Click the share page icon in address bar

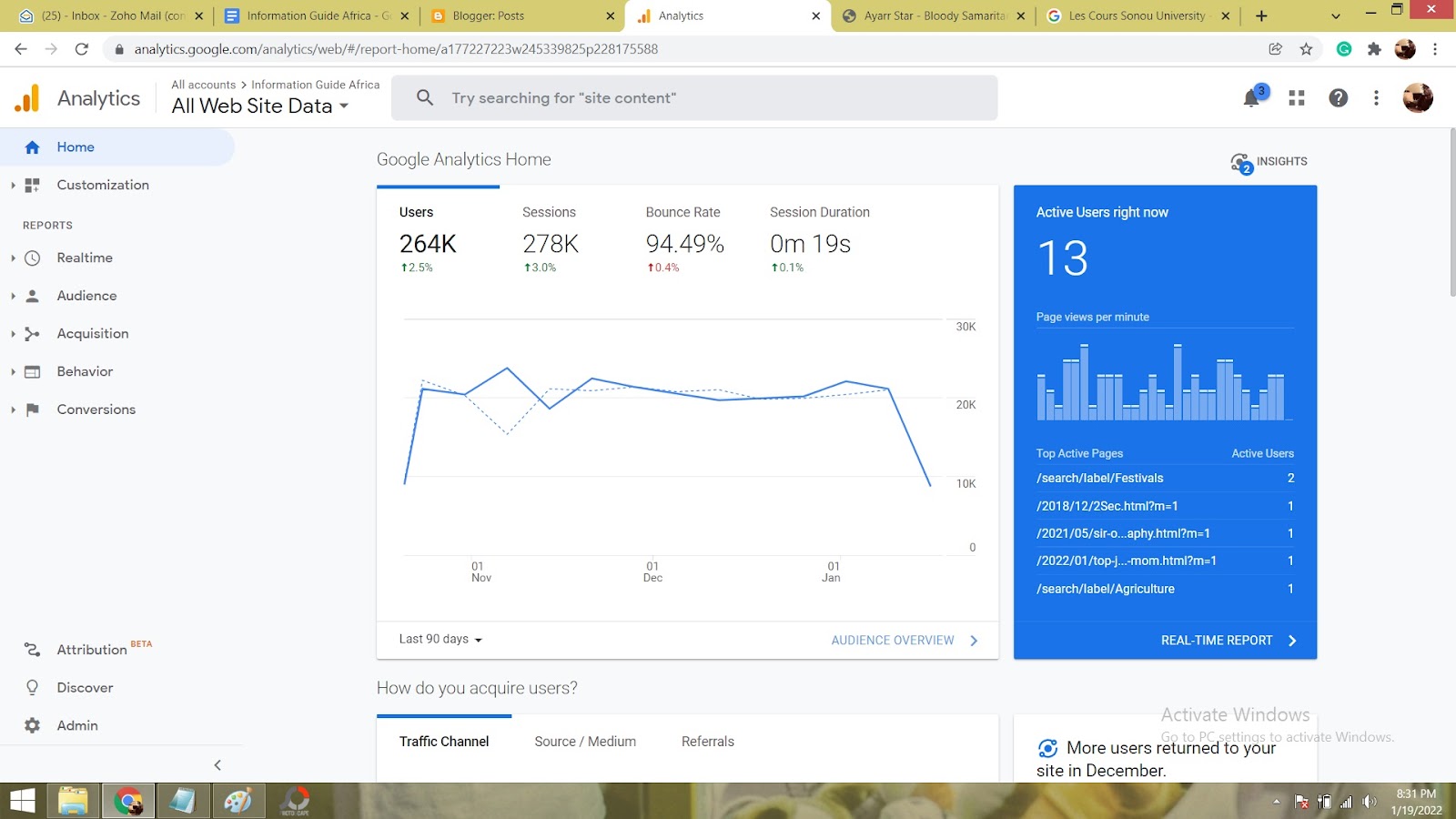click(1276, 49)
